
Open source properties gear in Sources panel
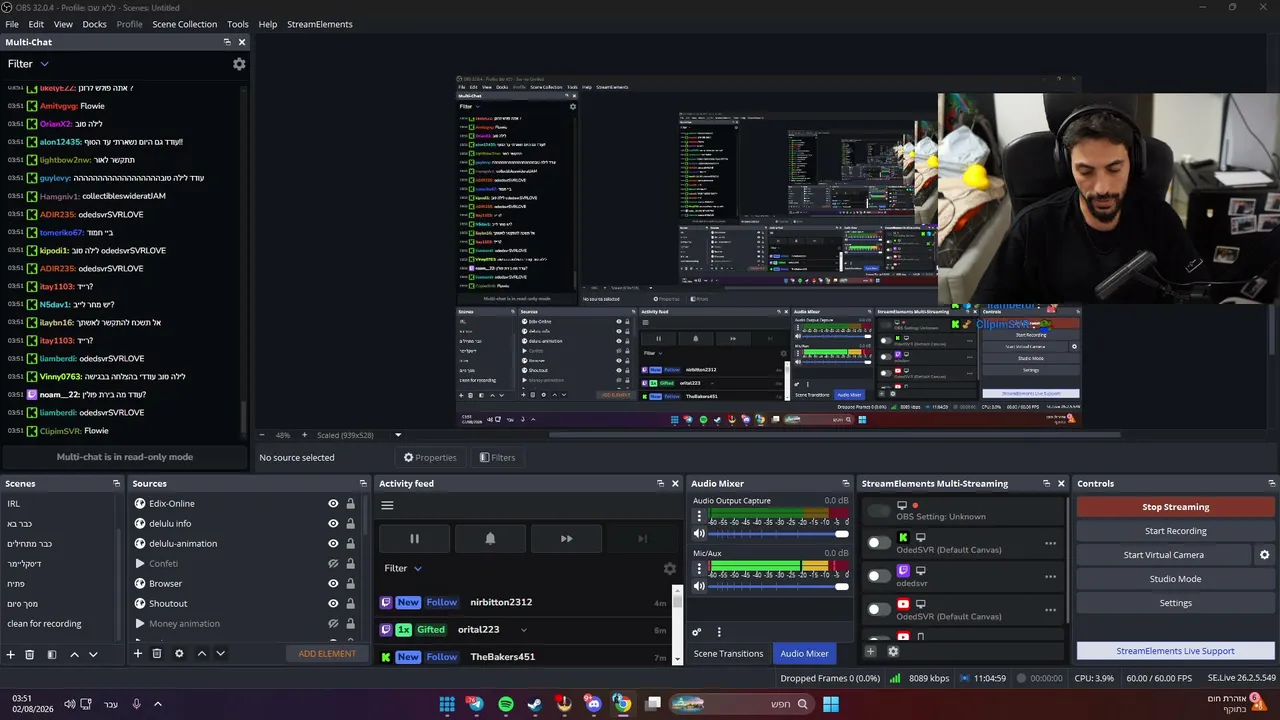pyautogui.click(x=179, y=654)
